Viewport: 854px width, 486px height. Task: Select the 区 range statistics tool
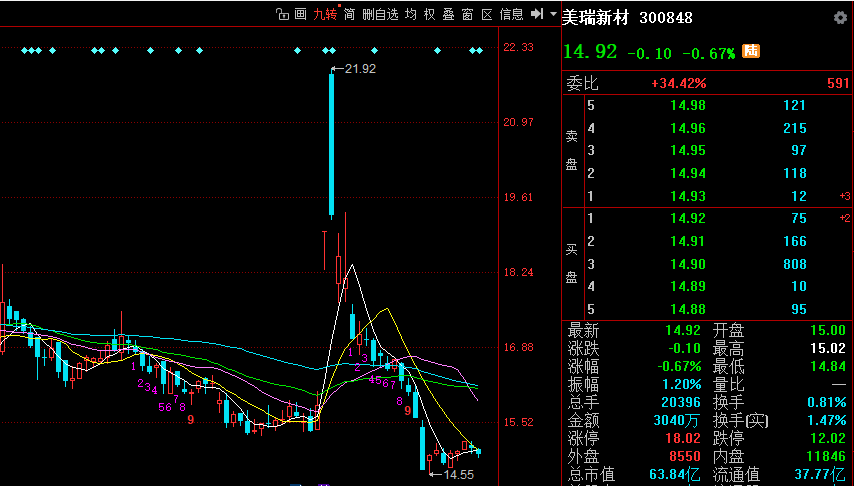[487, 14]
